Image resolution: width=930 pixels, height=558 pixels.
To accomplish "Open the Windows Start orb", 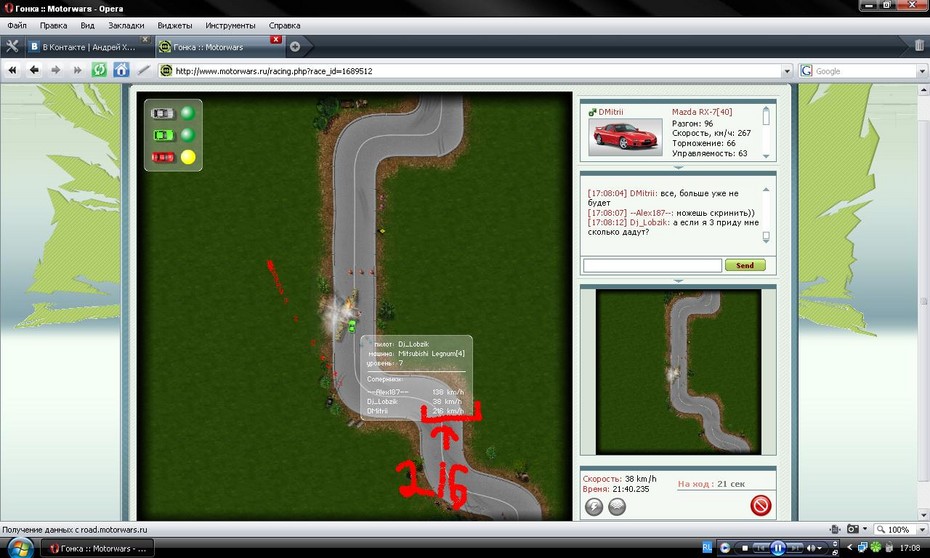I will (19, 547).
